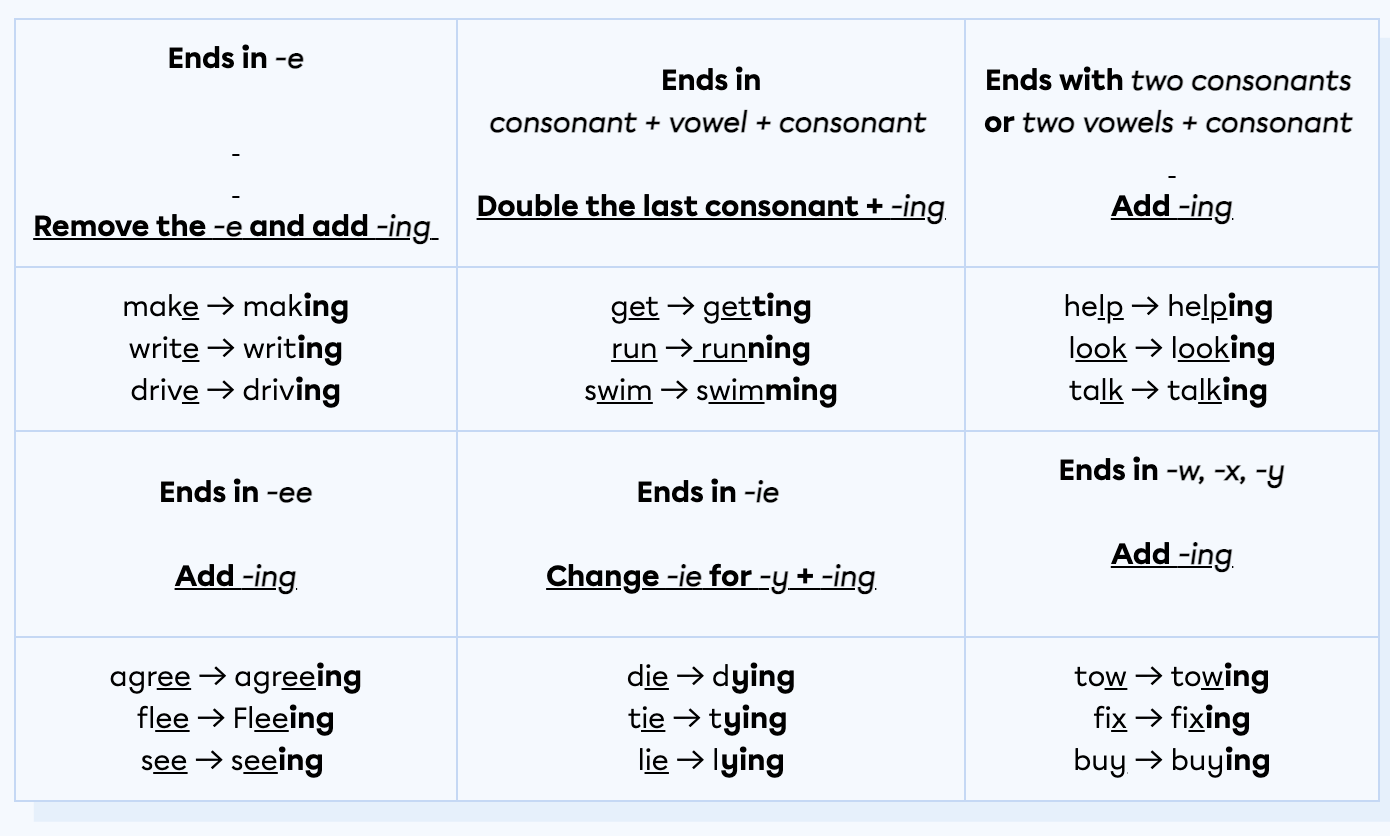1390x836 pixels.
Task: Click the 'get → getting' example
Action: pyautogui.click(x=710, y=306)
